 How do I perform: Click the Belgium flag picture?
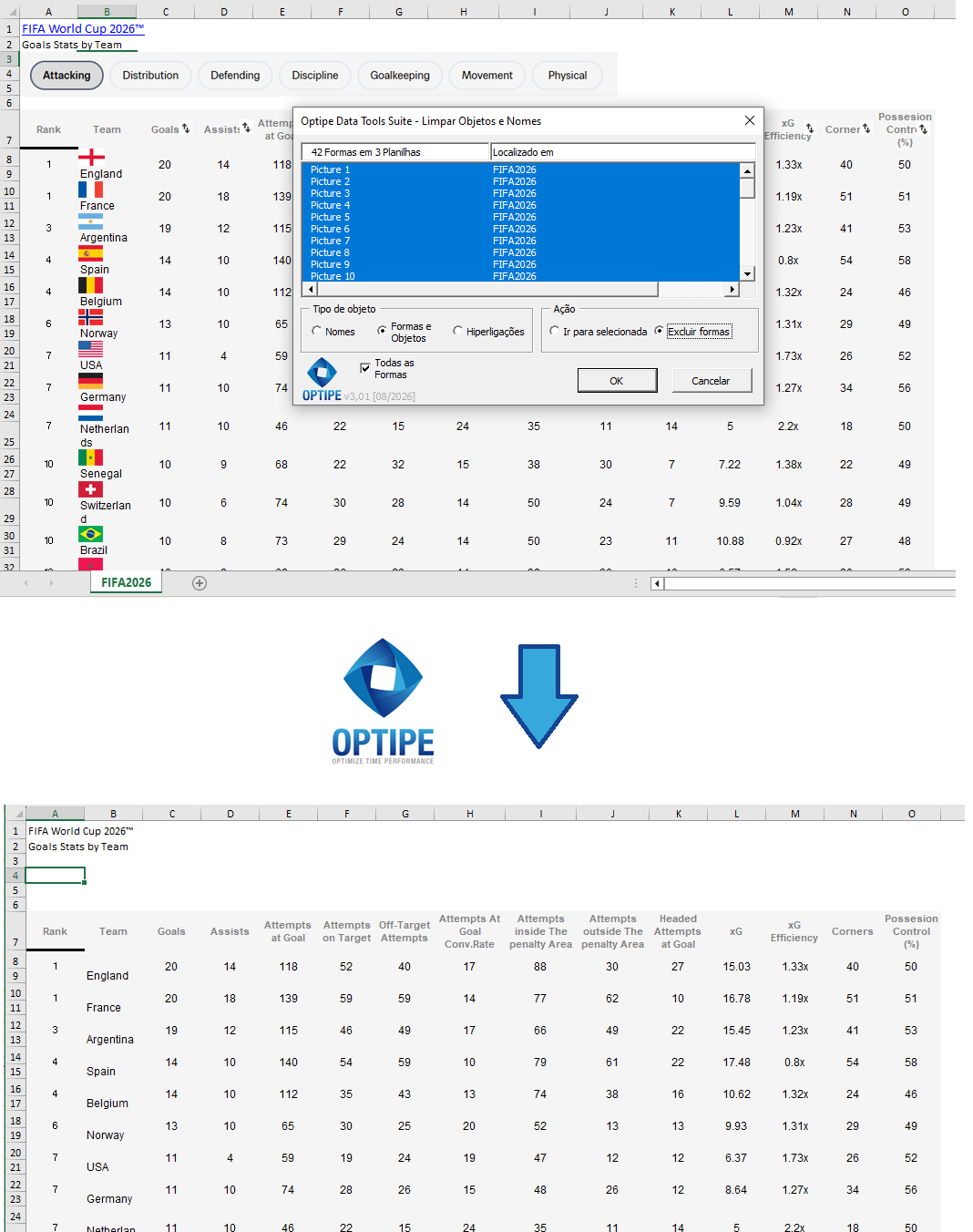90,285
